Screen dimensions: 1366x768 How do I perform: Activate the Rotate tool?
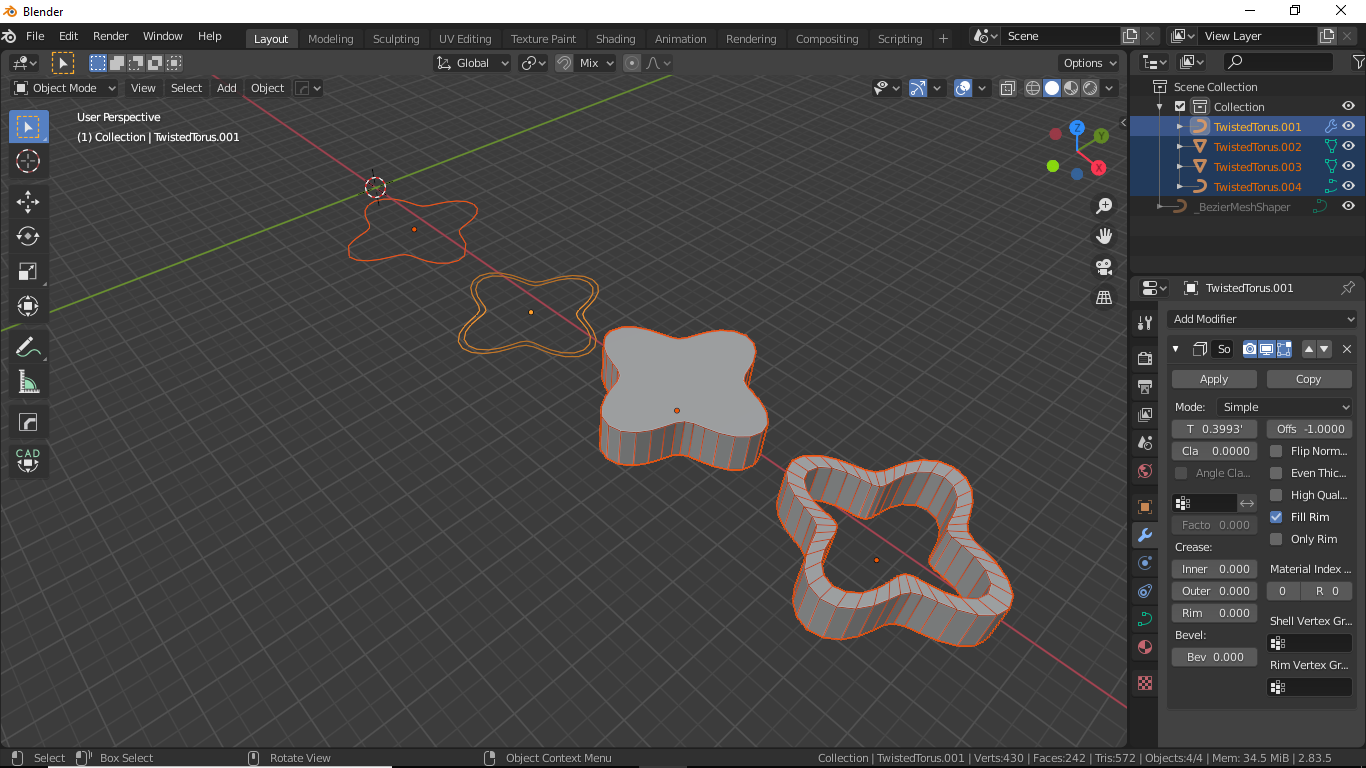28,236
